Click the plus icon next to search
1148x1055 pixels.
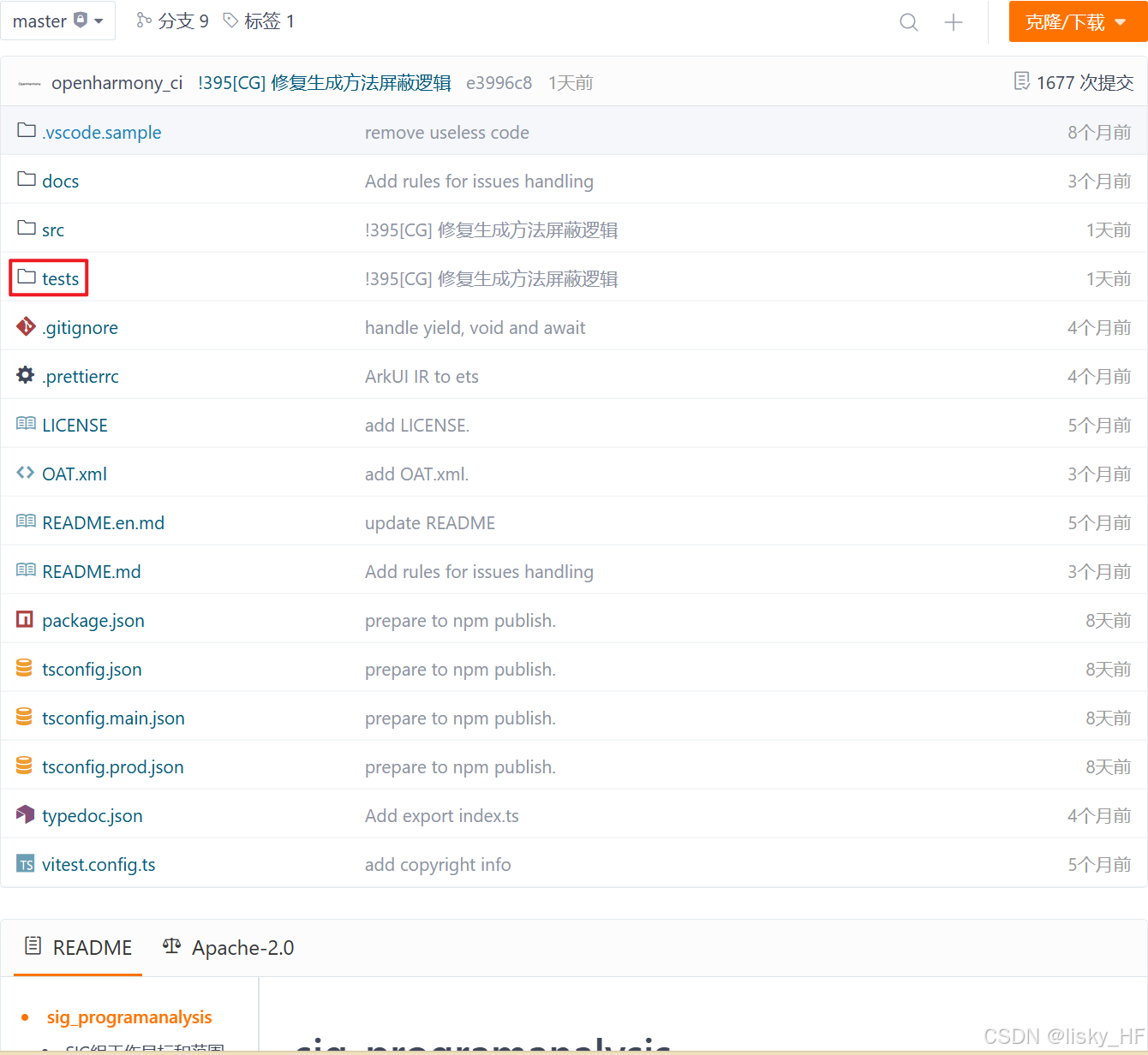953,21
